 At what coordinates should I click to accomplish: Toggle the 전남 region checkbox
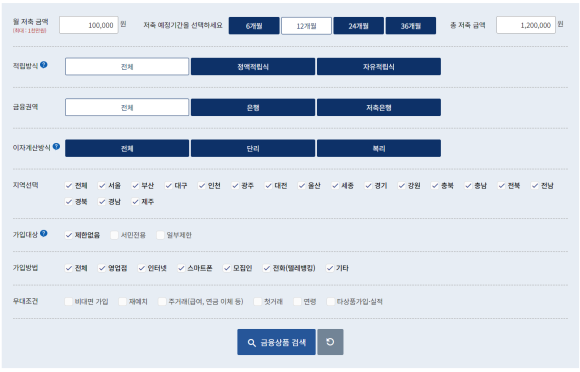click(535, 186)
